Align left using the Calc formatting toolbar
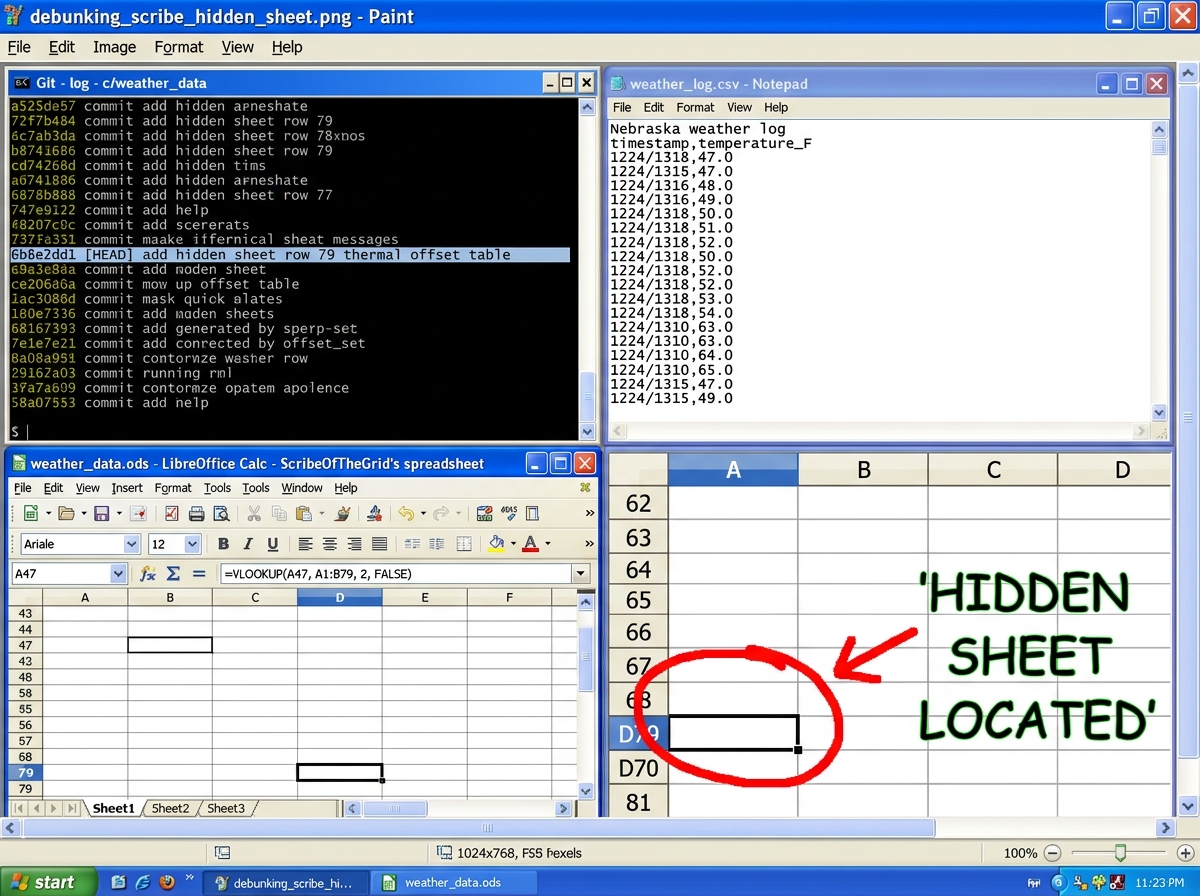 (305, 544)
